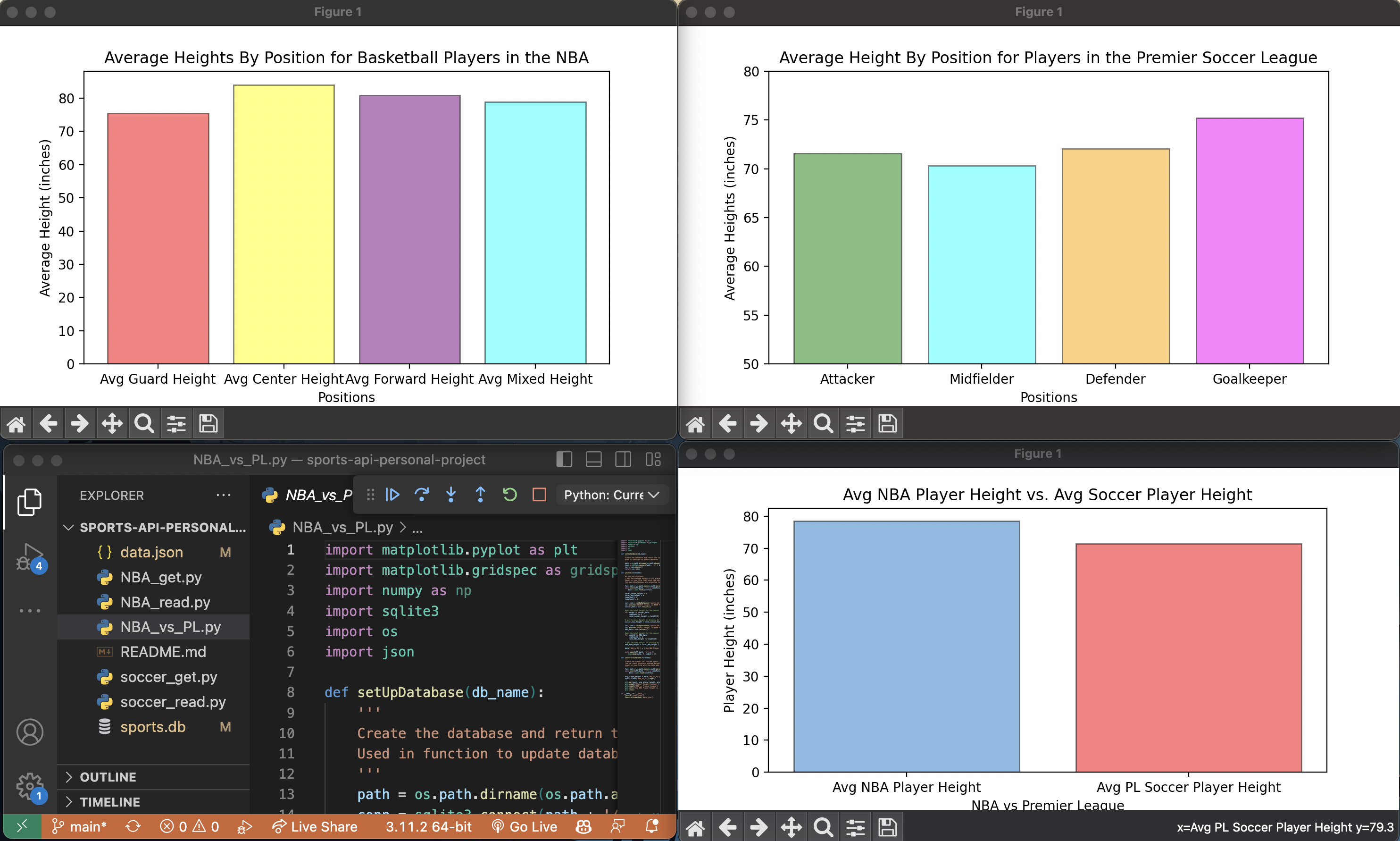Image resolution: width=1400 pixels, height=841 pixels.
Task: Open Explorer more actions ellipsis
Action: [224, 495]
